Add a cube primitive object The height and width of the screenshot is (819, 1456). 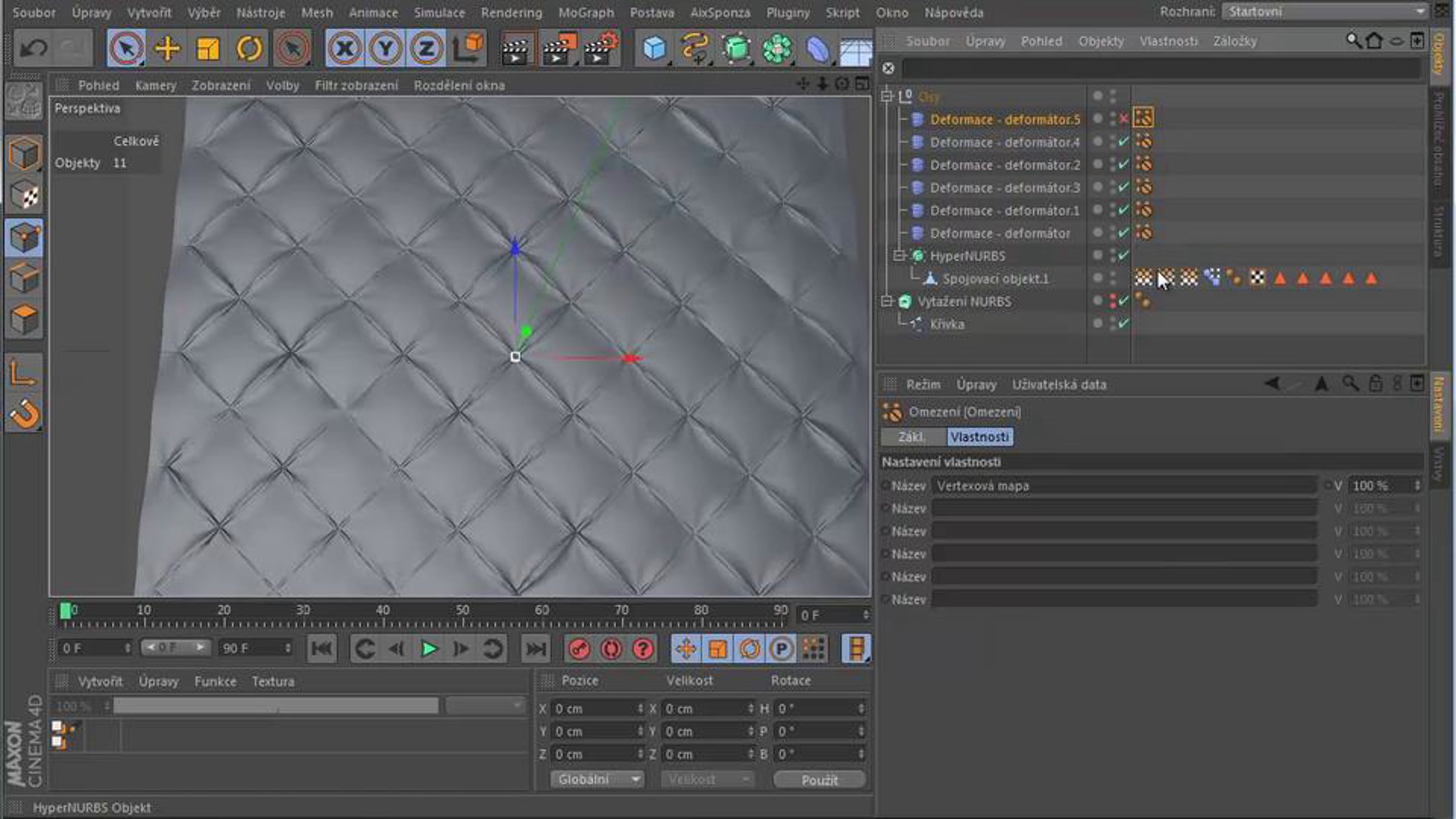[x=654, y=49]
